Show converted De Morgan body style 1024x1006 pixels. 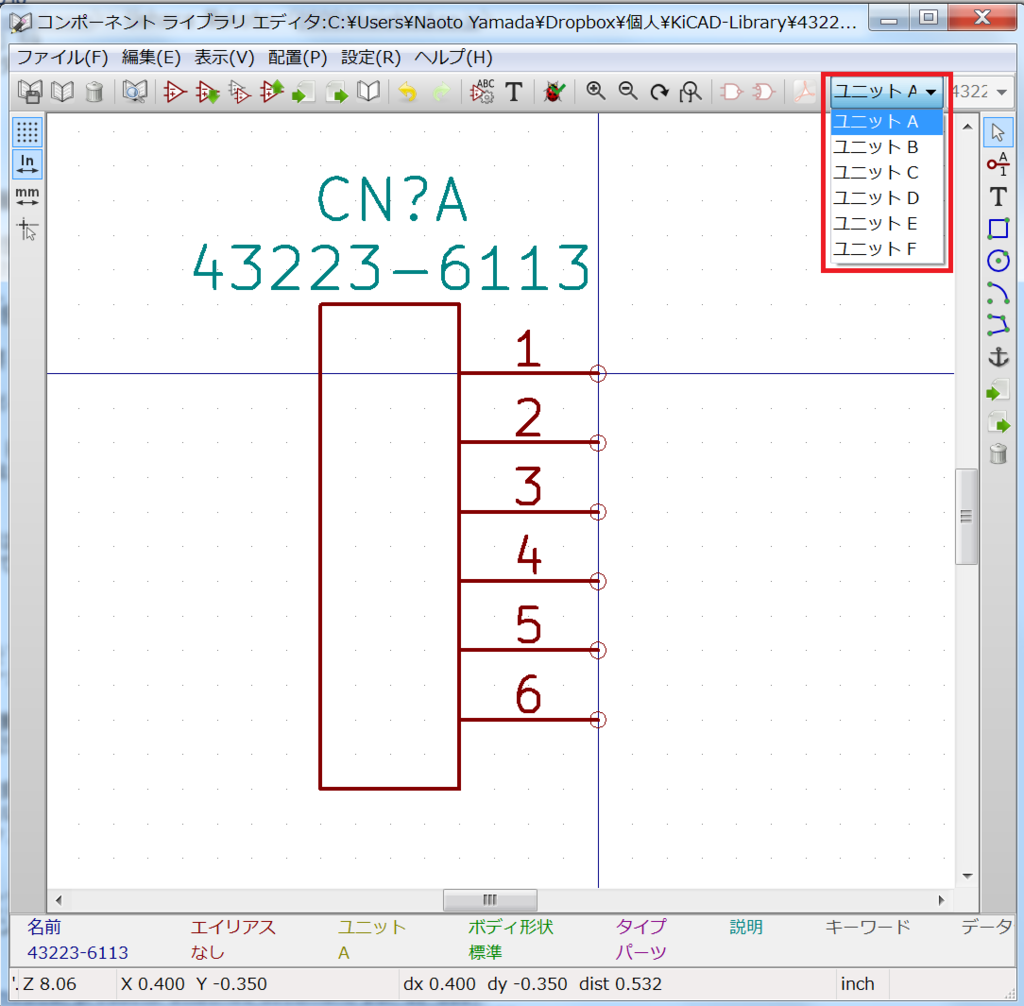pyautogui.click(x=763, y=91)
